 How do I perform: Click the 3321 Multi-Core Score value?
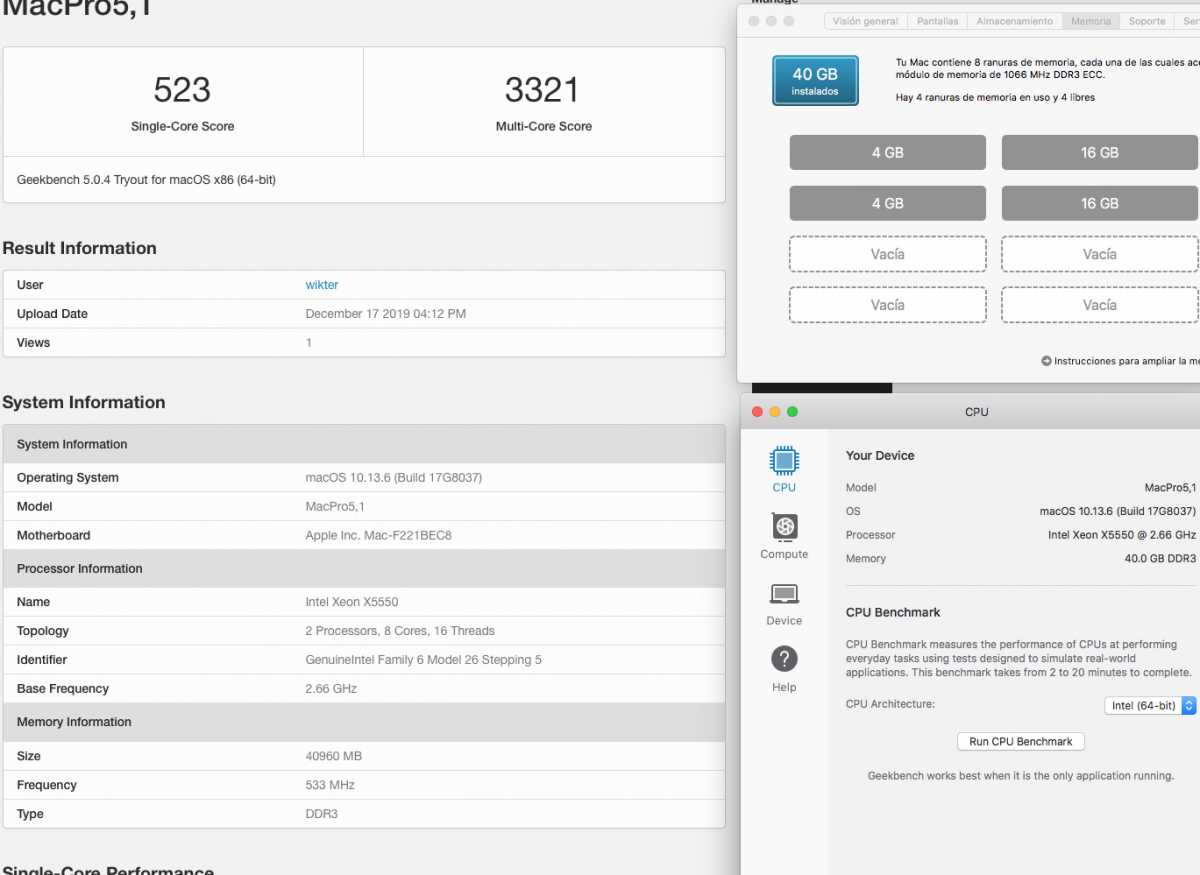tap(542, 90)
